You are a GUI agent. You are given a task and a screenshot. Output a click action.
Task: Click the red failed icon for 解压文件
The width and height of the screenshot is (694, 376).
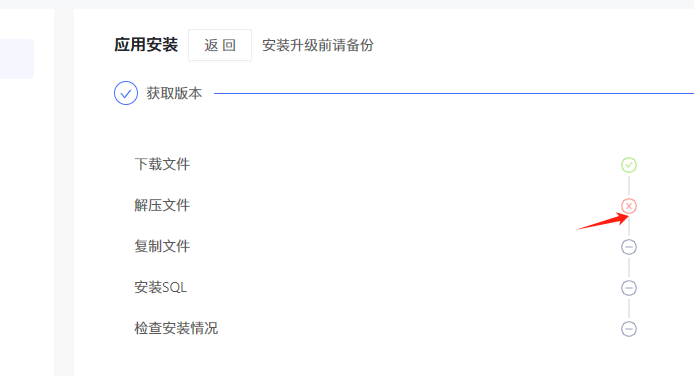[x=628, y=206]
